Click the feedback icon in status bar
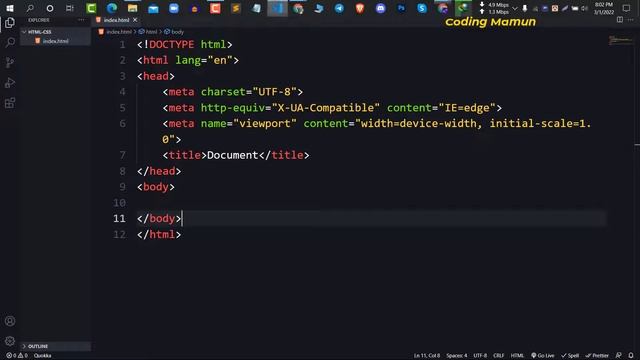This screenshot has height=360, width=640. 619,356
